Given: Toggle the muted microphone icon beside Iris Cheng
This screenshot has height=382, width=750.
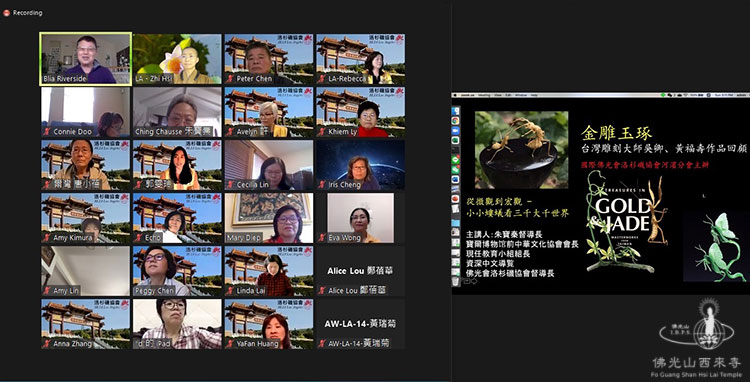Looking at the screenshot, I should 322,185.
